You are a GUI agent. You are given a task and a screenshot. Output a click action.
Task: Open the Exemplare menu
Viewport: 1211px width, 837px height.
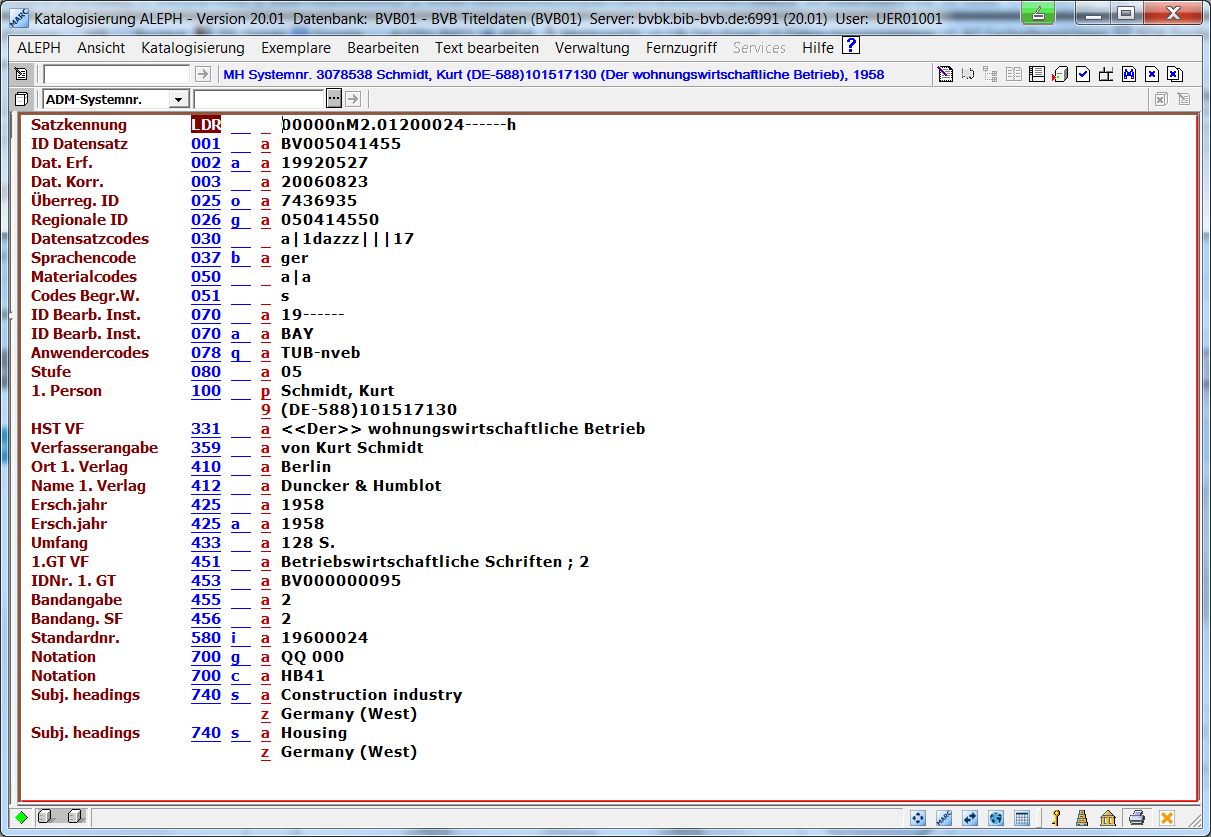tap(296, 48)
